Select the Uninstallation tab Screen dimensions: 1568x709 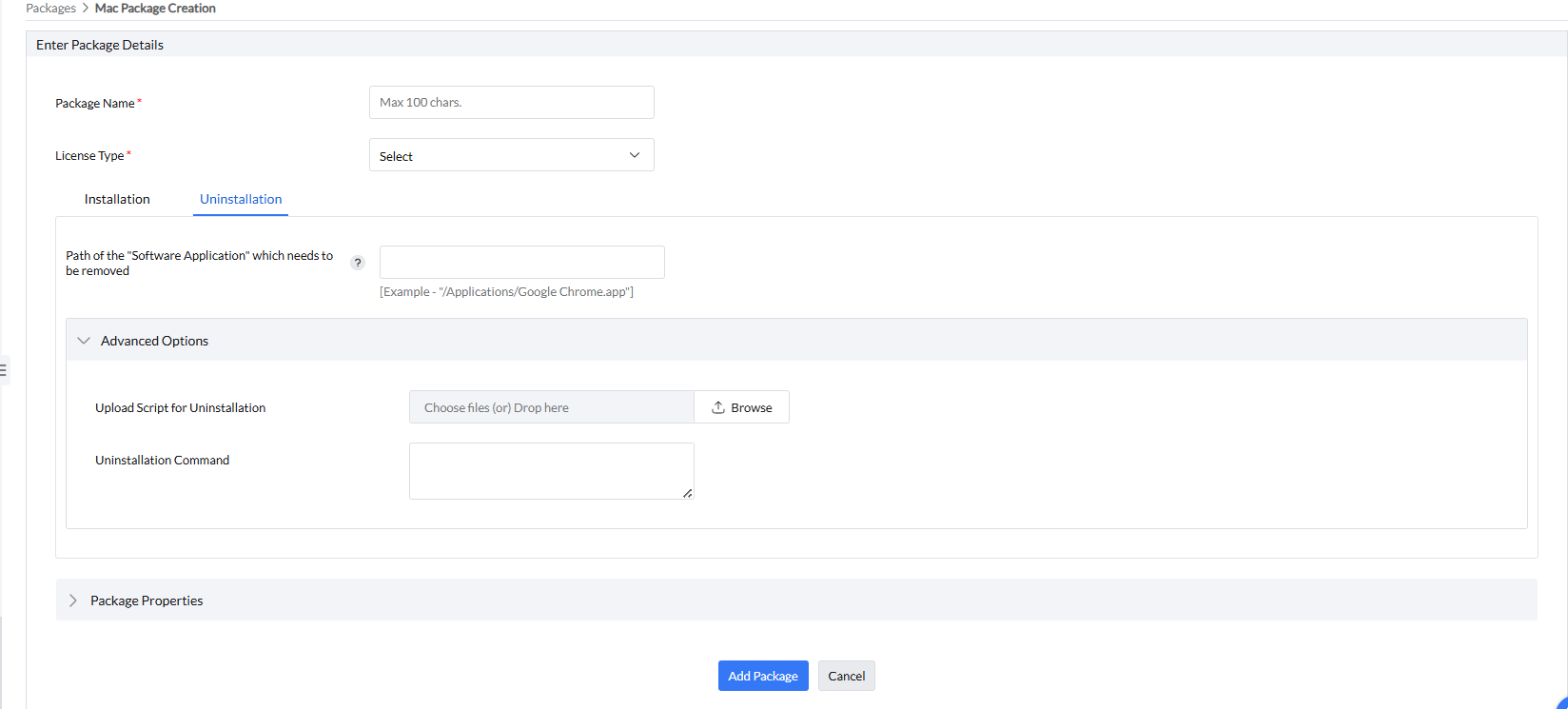[241, 199]
